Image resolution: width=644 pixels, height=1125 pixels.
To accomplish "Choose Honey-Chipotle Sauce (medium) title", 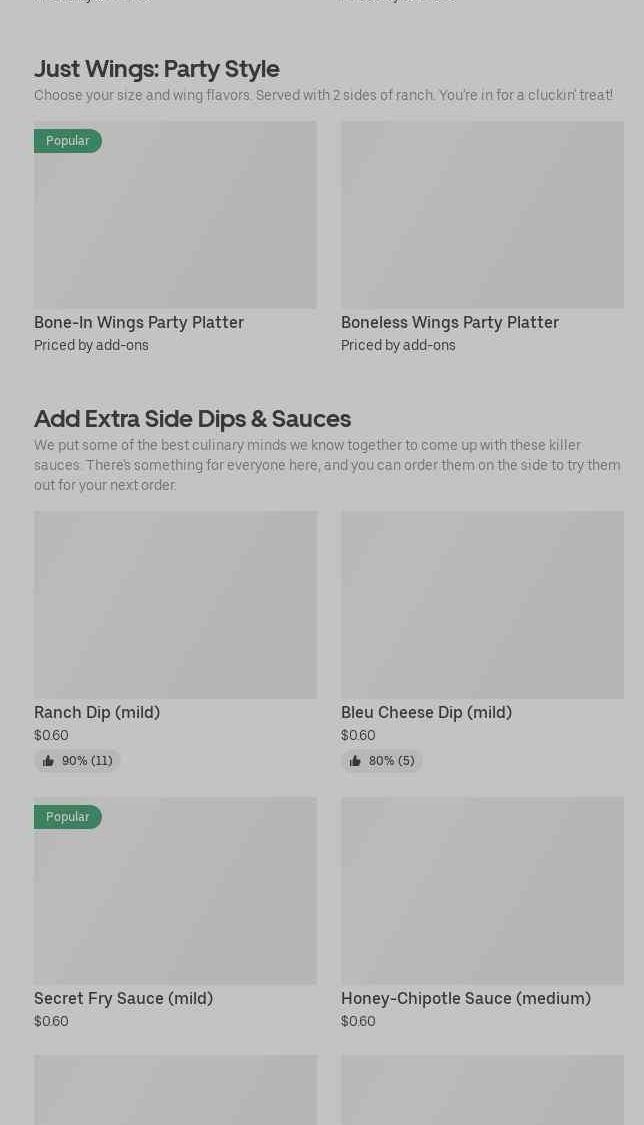I will (x=466, y=998).
